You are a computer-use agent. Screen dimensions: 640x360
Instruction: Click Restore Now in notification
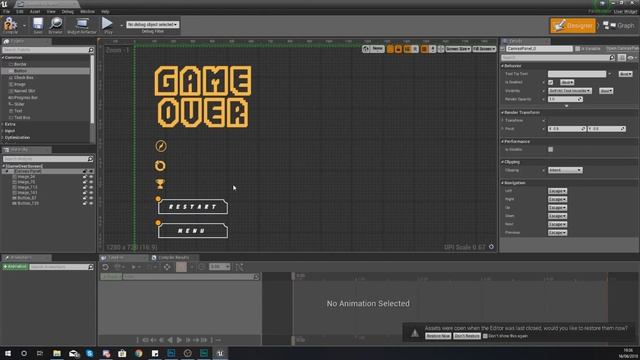pos(438,336)
